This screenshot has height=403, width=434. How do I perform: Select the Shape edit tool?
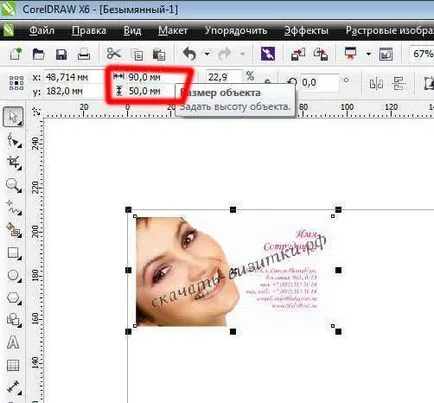(13, 140)
